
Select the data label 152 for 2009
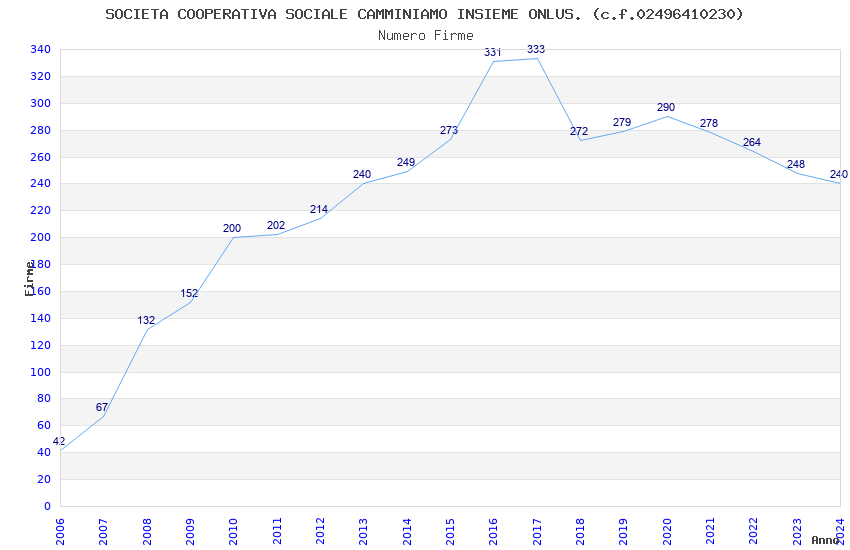189,293
